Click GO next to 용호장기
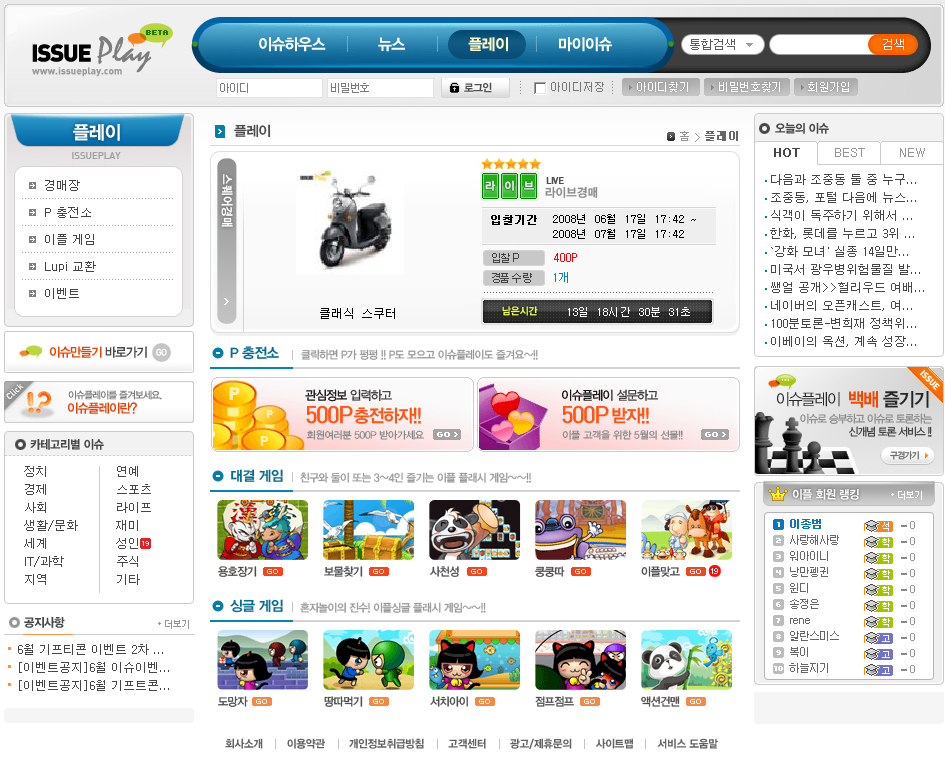 click(273, 571)
